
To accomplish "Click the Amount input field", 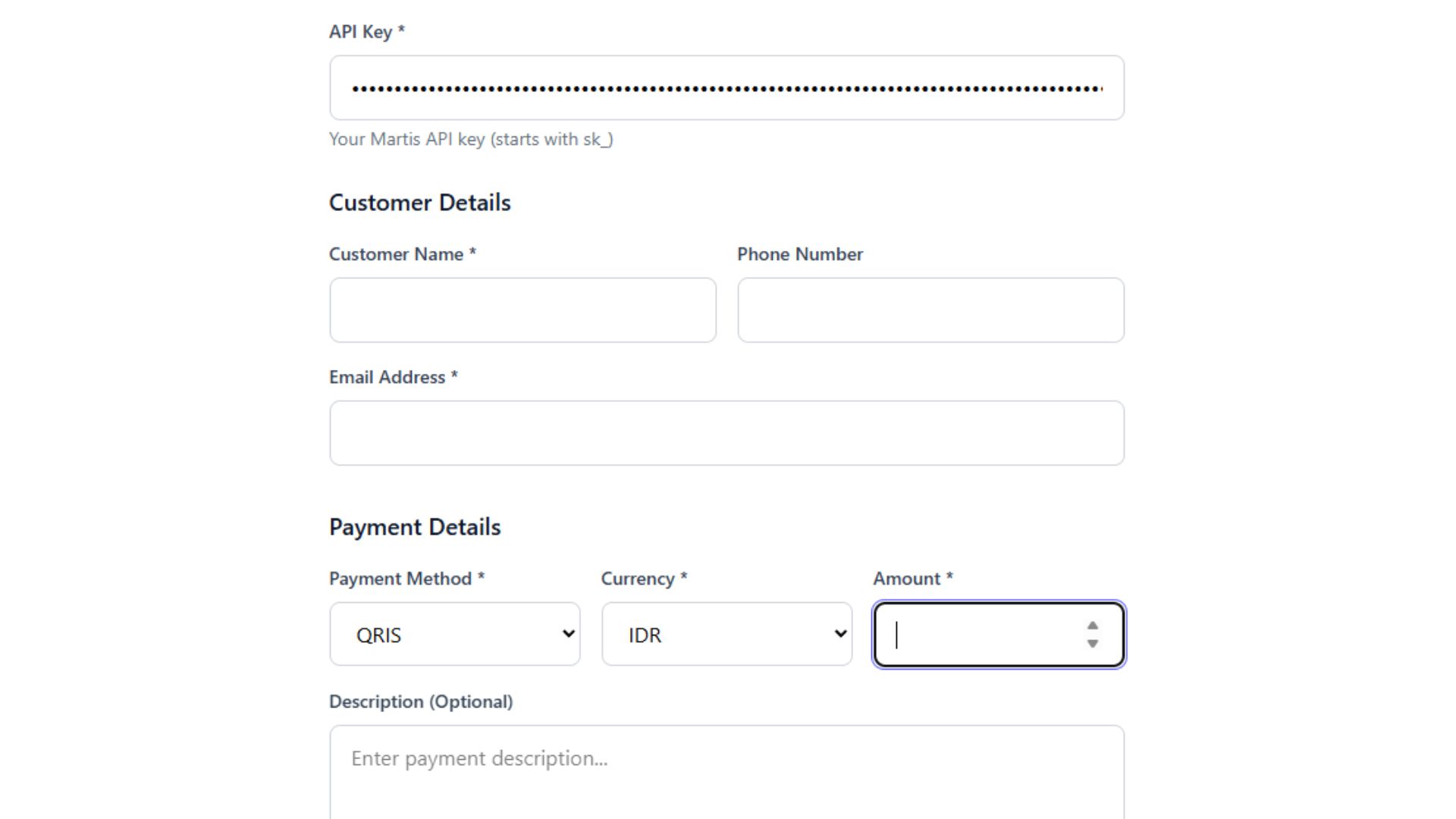I will pos(978,634).
